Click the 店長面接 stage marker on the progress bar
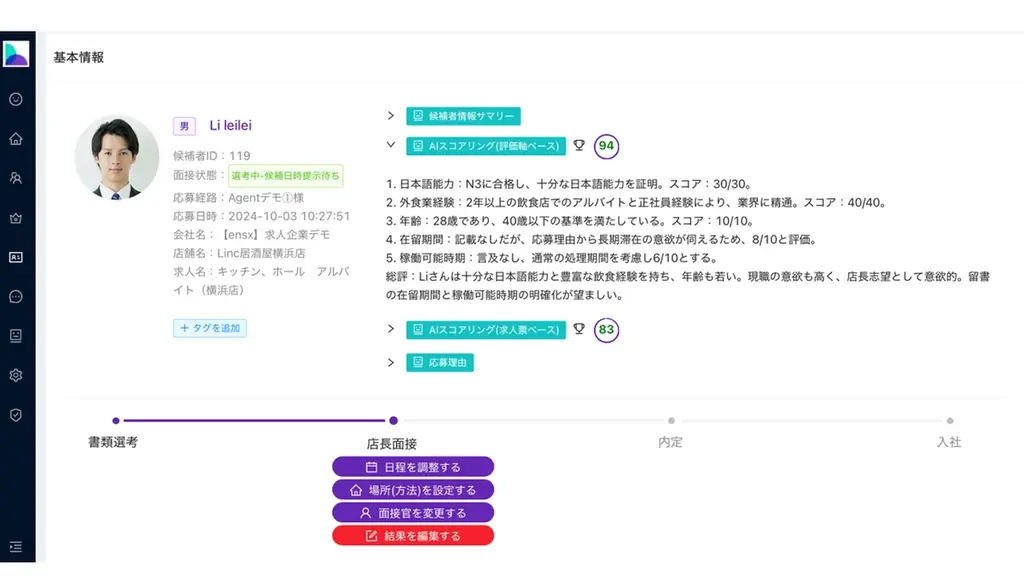 tap(392, 422)
